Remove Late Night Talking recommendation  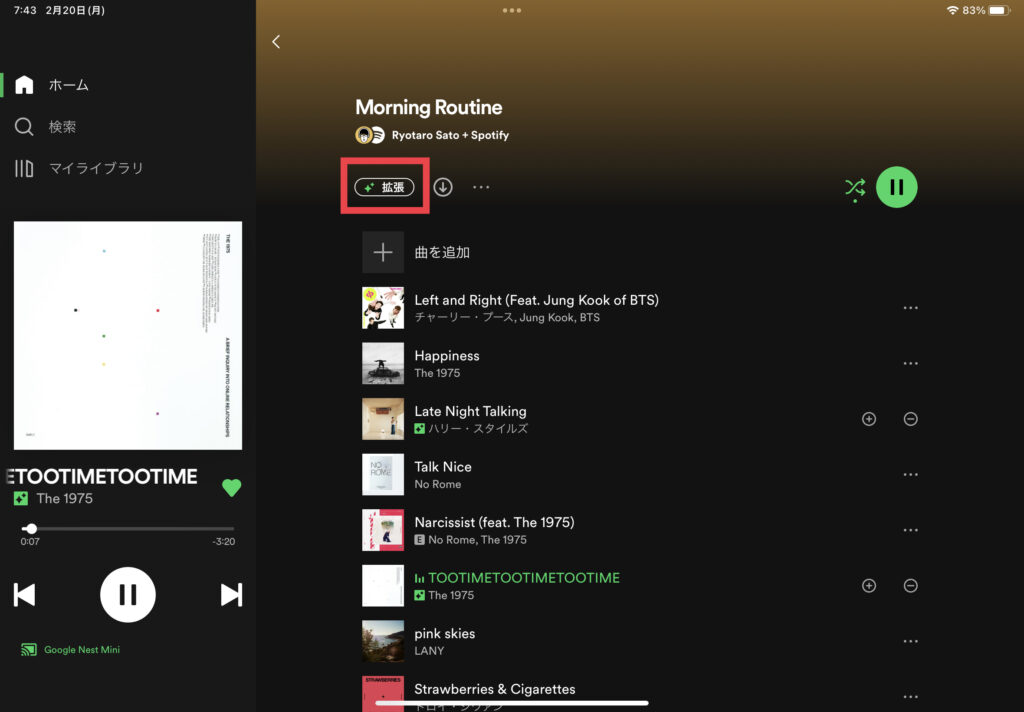tap(910, 419)
